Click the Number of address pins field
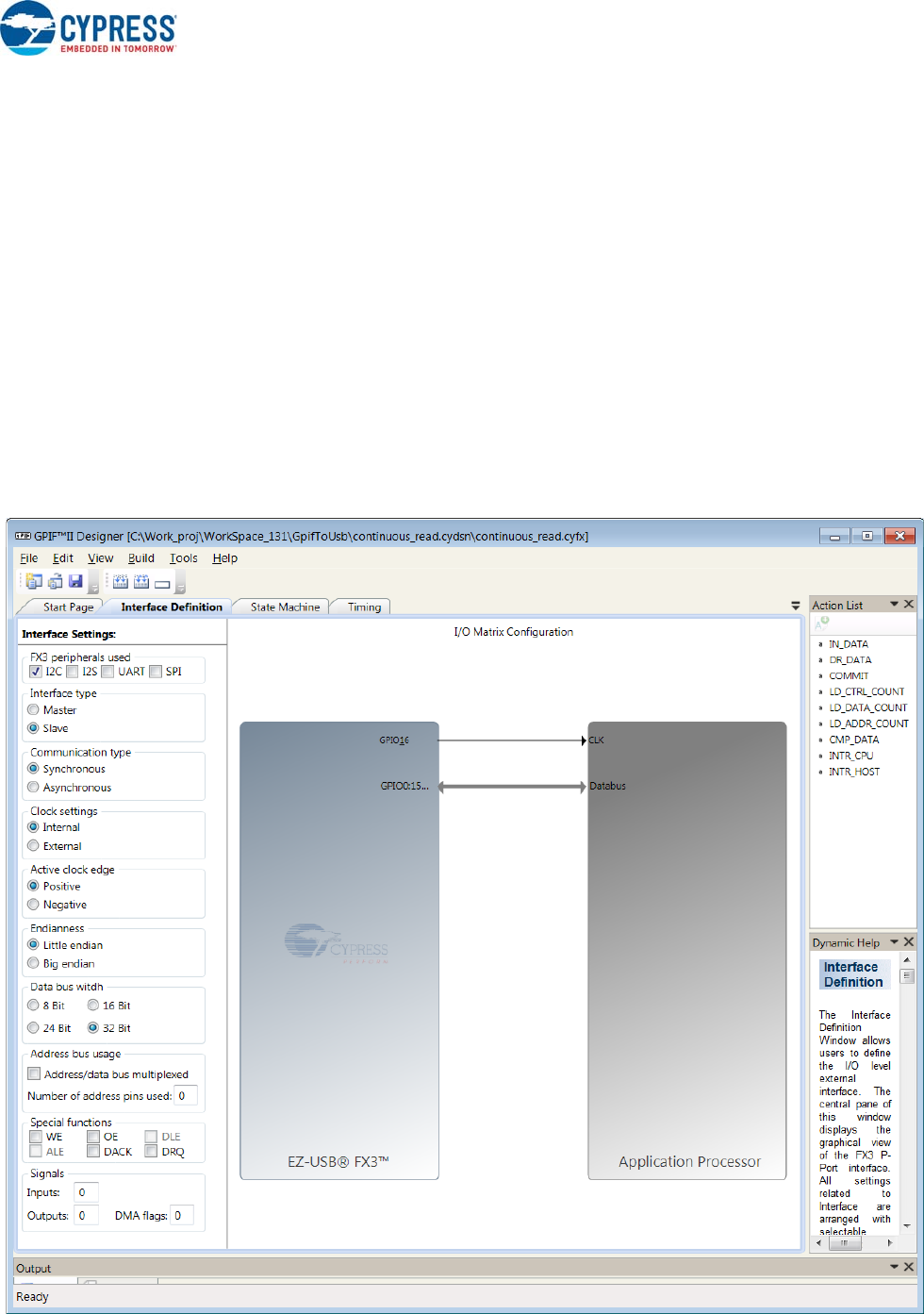 (x=186, y=1095)
